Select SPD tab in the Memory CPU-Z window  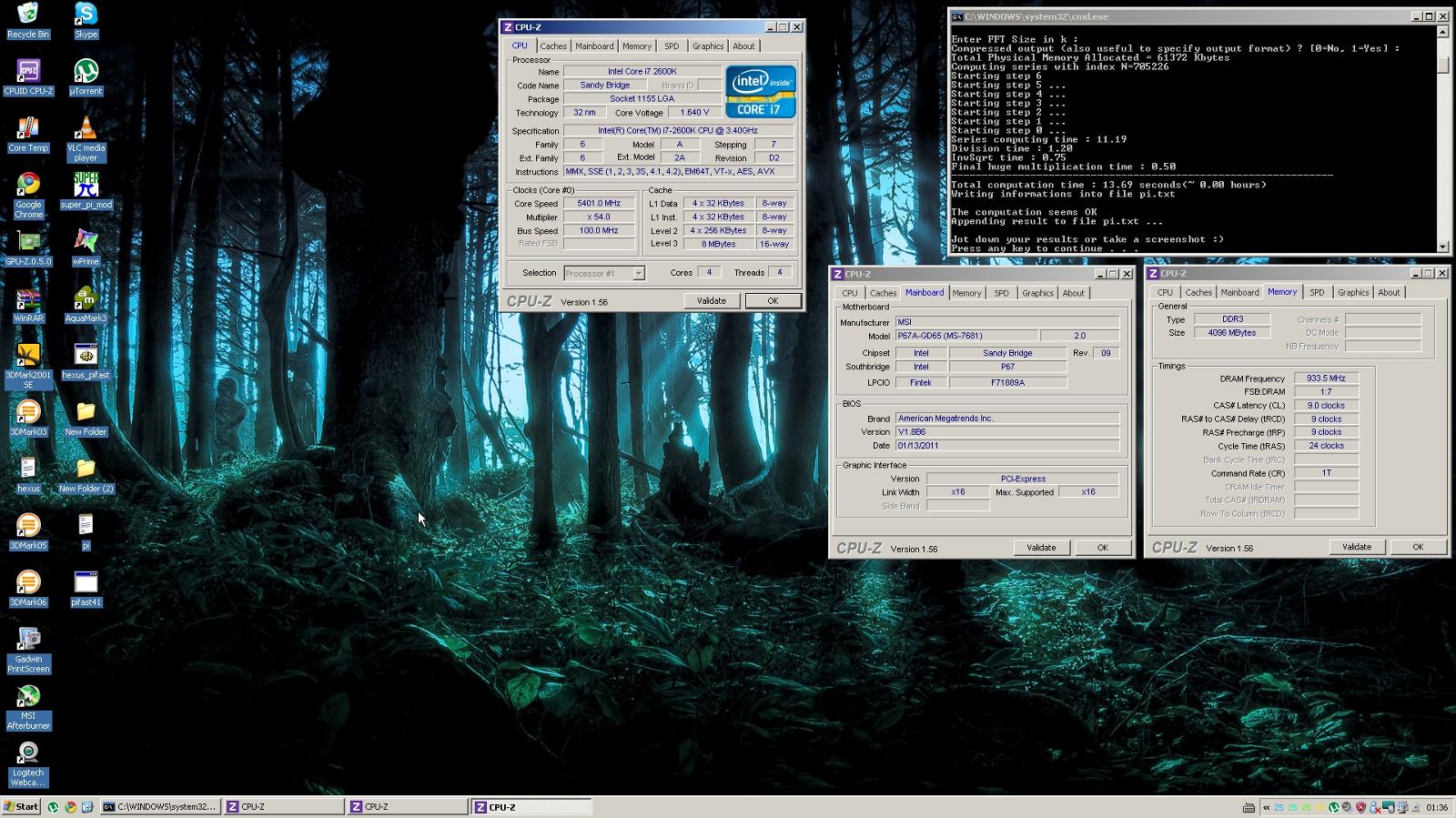[x=1317, y=292]
